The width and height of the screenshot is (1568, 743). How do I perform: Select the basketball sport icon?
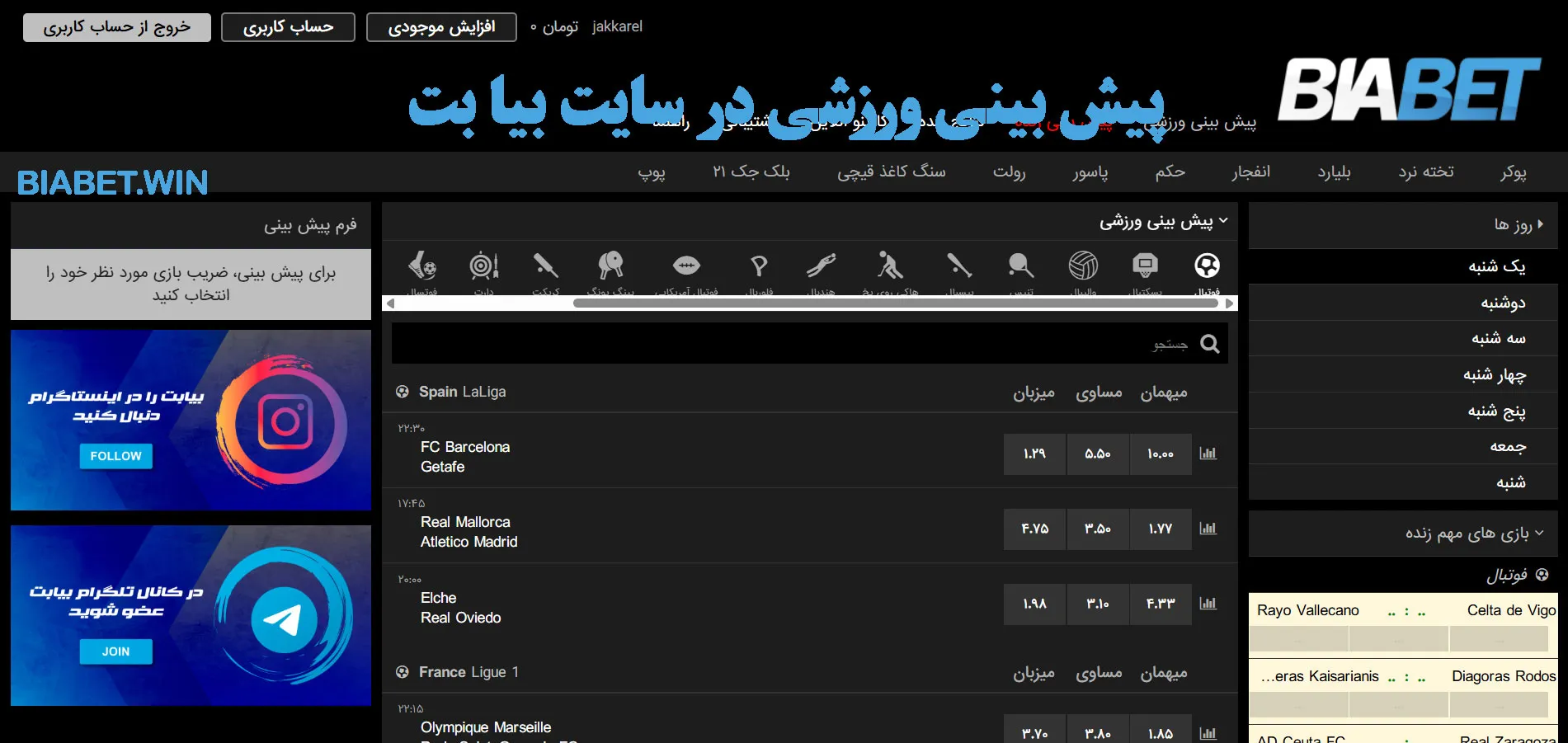[x=1145, y=266]
